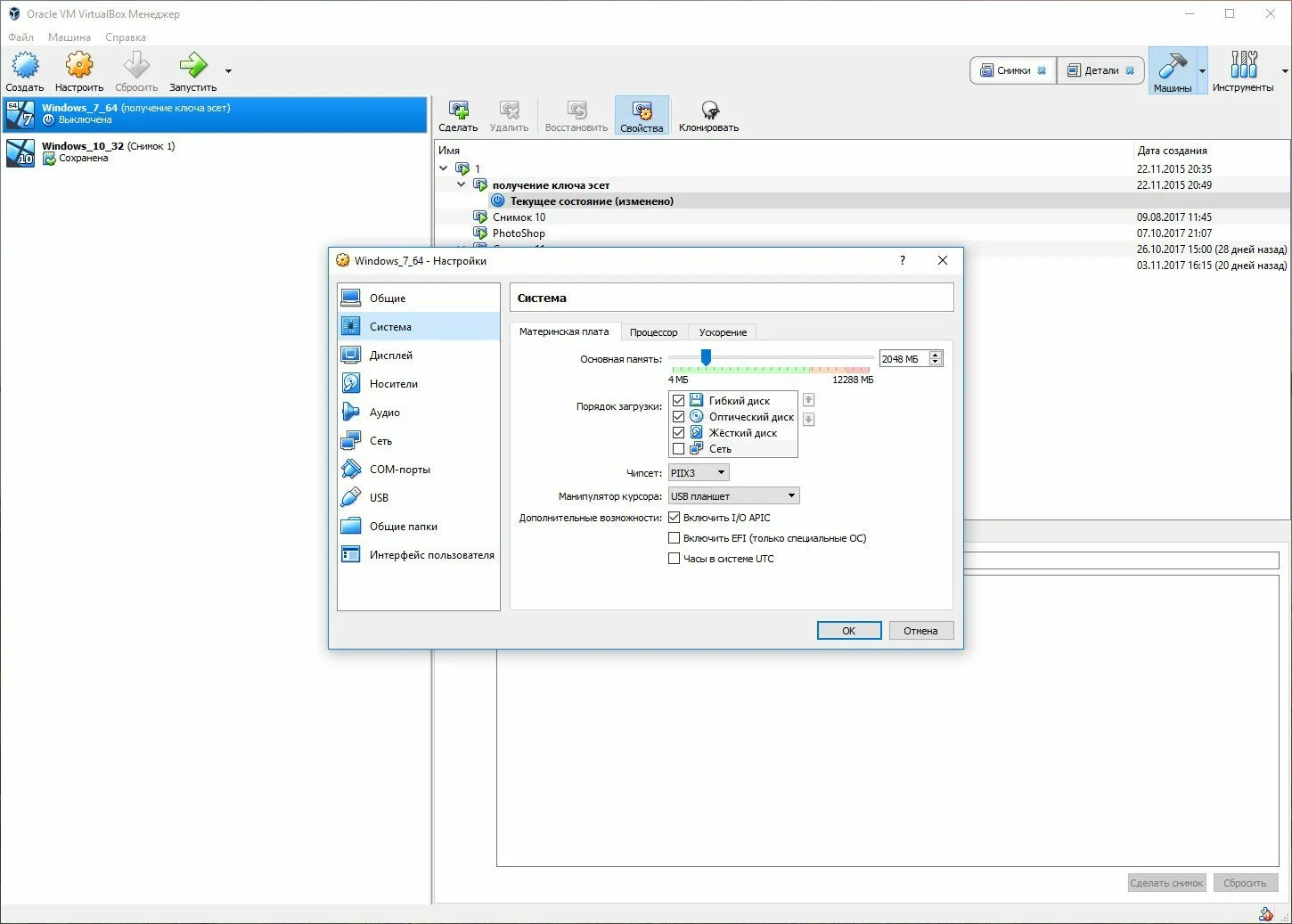Open Общие папки settings section
Screen dimensions: 1292x924
tap(403, 527)
